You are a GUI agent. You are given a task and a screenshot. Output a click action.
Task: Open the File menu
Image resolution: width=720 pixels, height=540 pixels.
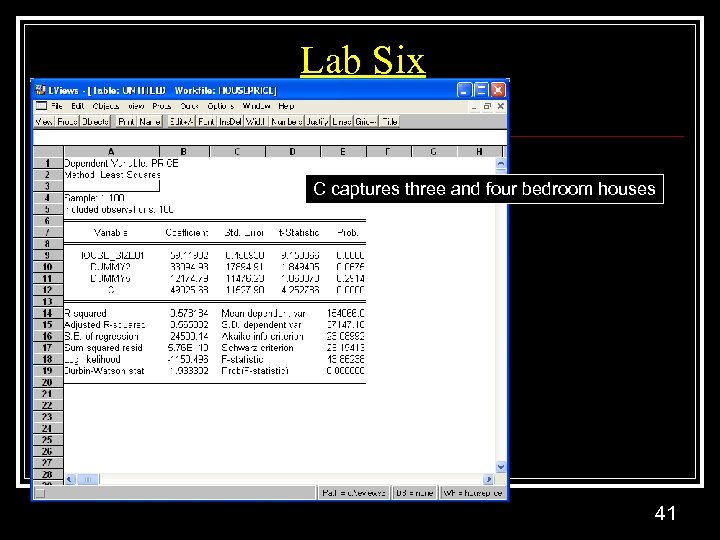[x=57, y=106]
